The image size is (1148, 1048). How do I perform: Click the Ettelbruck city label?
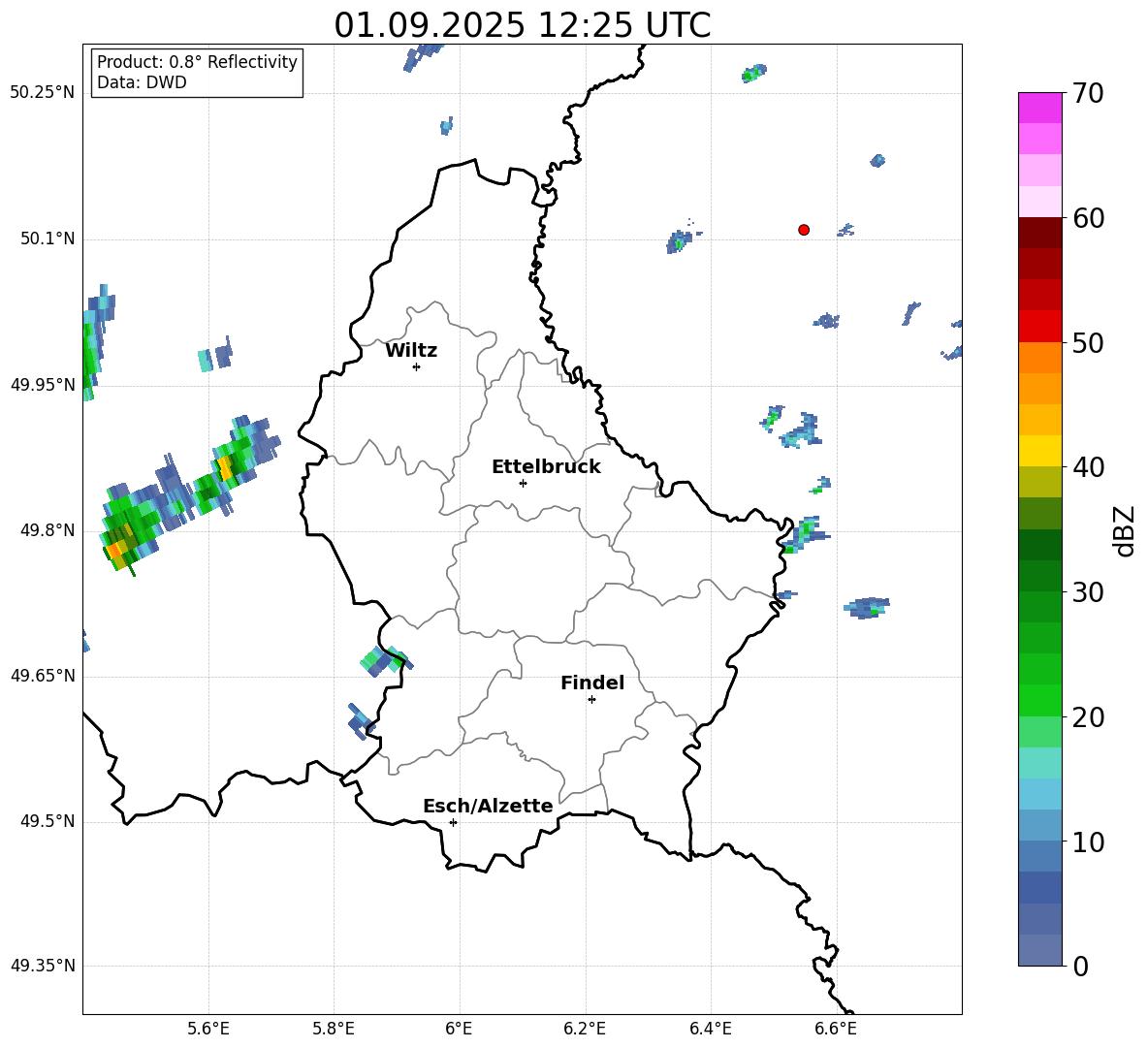tap(546, 467)
